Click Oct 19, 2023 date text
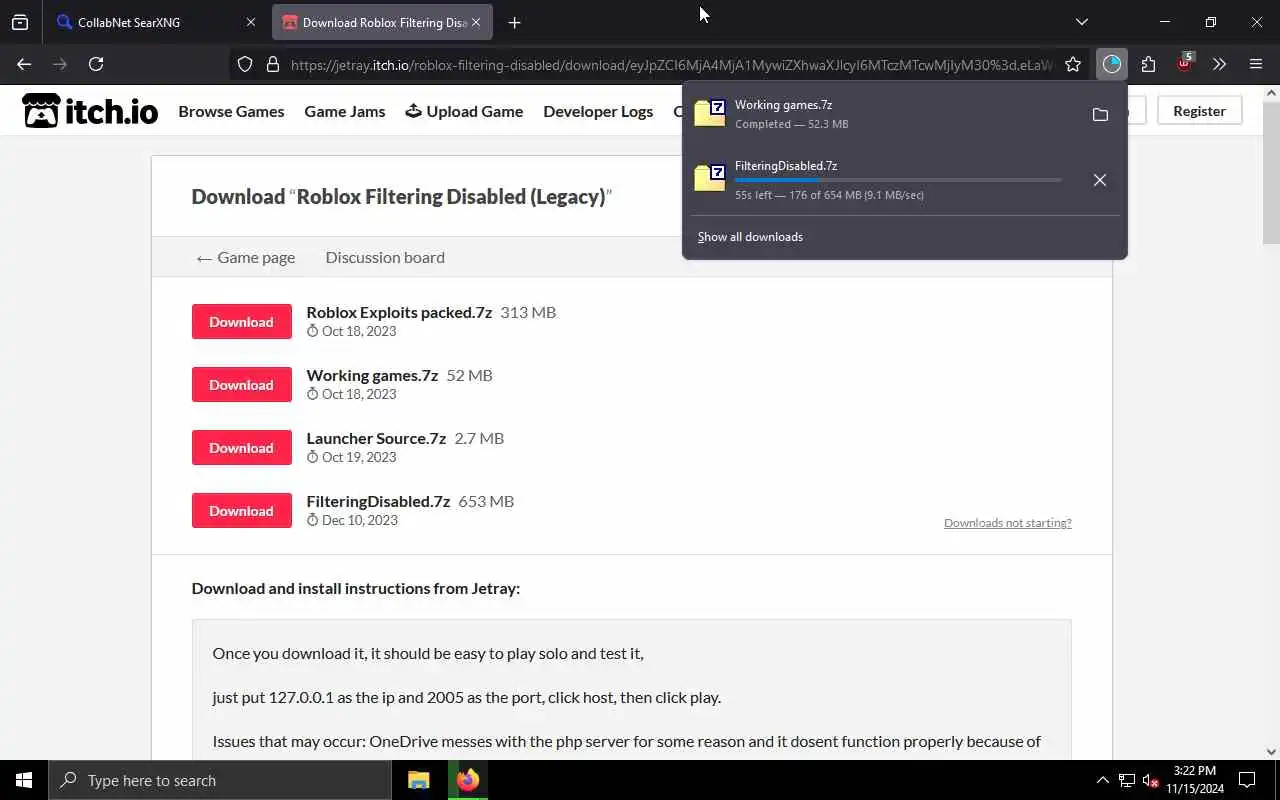 359,457
